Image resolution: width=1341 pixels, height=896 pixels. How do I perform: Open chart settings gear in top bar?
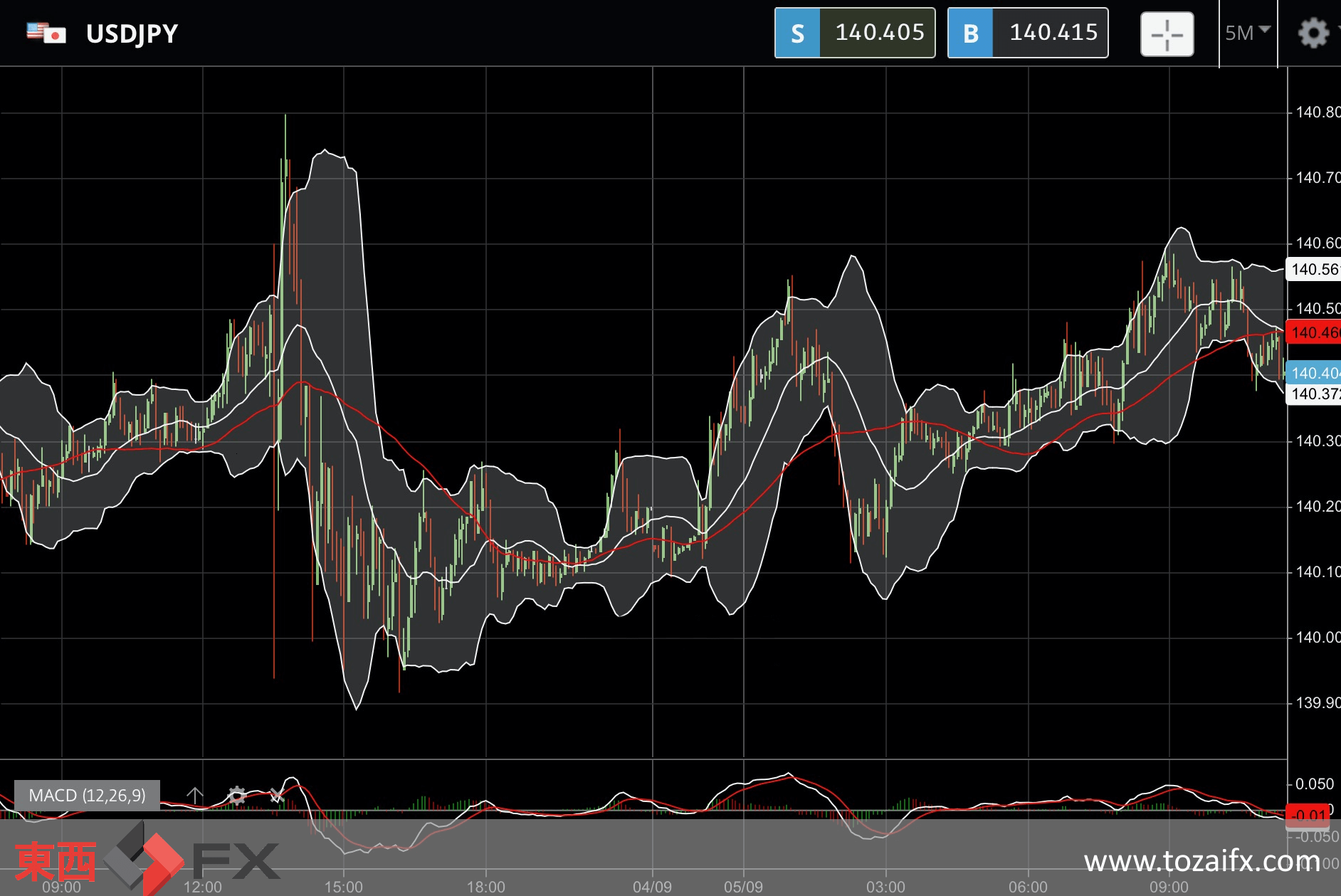point(1313,33)
